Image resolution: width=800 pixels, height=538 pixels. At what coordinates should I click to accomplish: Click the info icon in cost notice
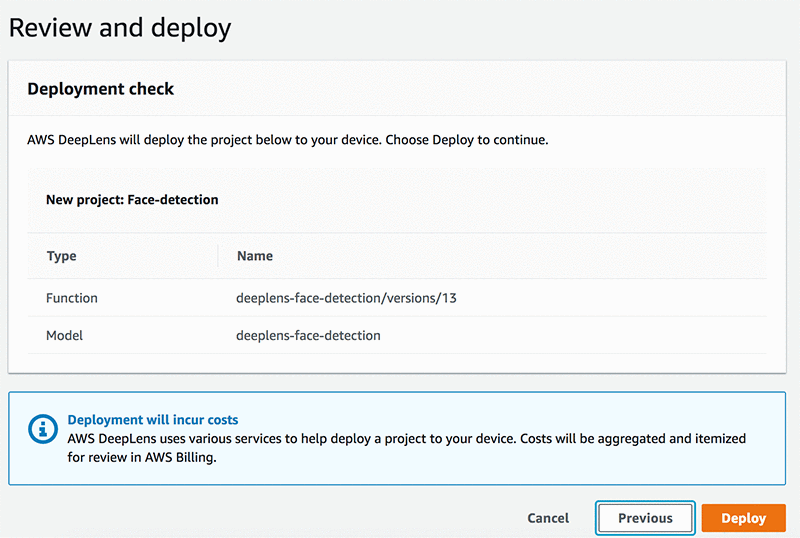[x=41, y=429]
